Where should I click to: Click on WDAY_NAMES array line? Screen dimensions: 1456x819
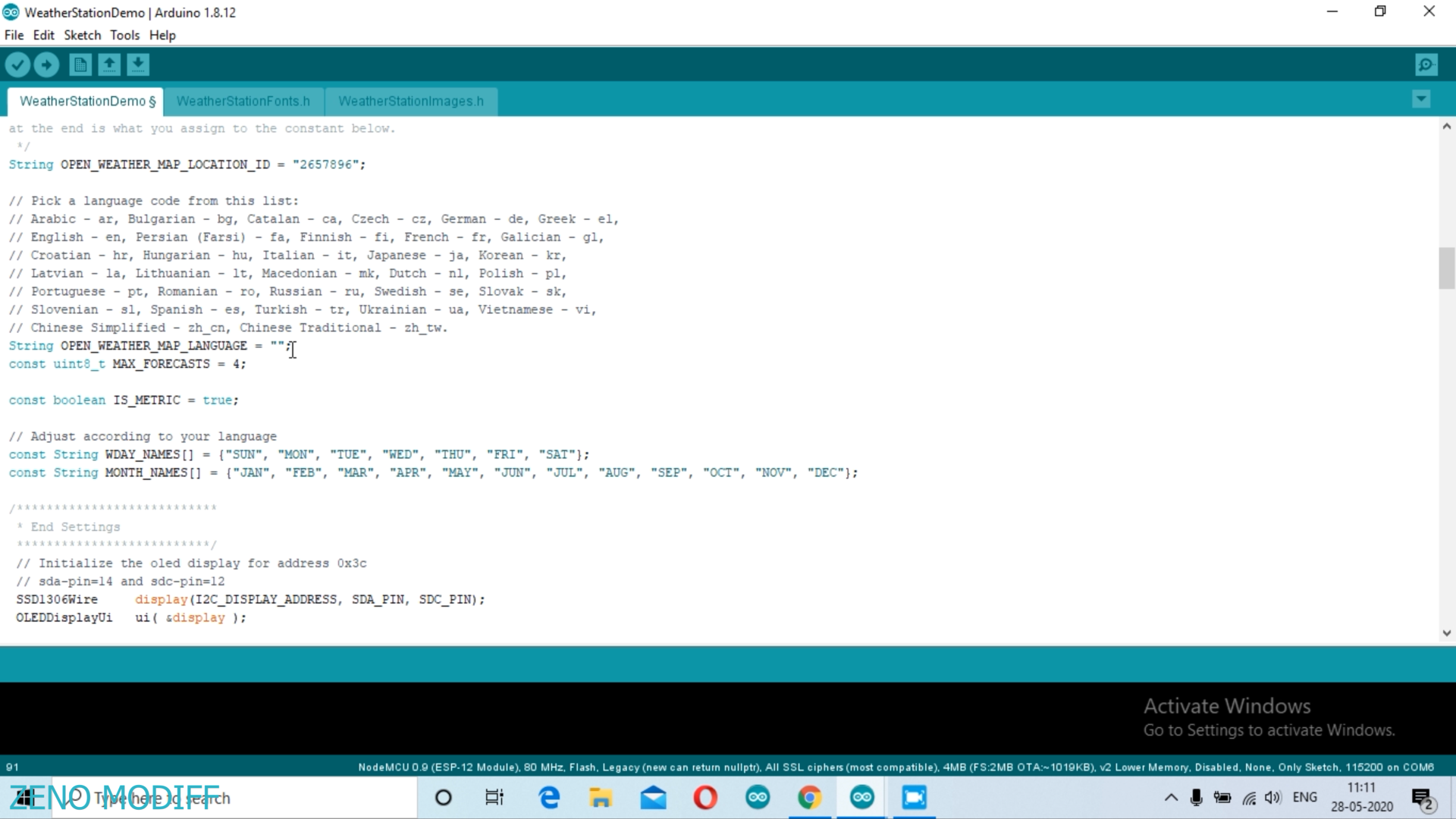click(299, 454)
